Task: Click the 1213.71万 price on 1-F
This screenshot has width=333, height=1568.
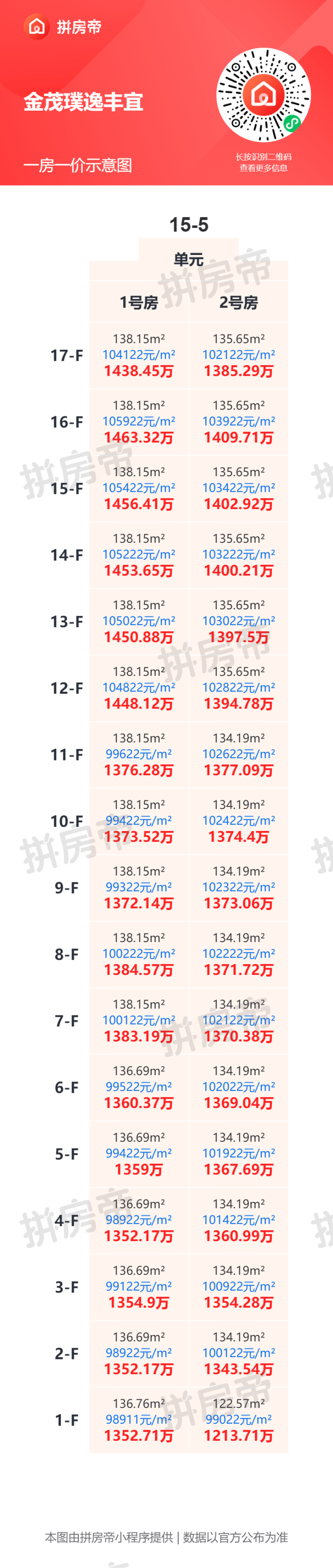Action: (238, 1435)
